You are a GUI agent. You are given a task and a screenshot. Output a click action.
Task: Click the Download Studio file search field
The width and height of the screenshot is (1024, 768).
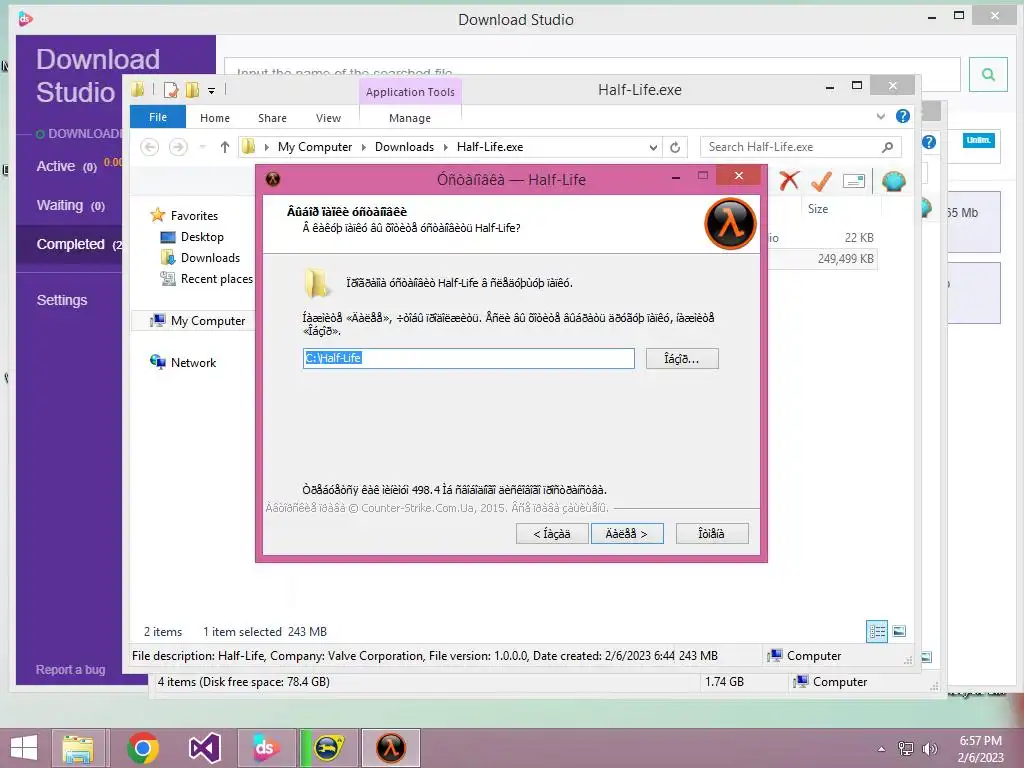point(592,74)
